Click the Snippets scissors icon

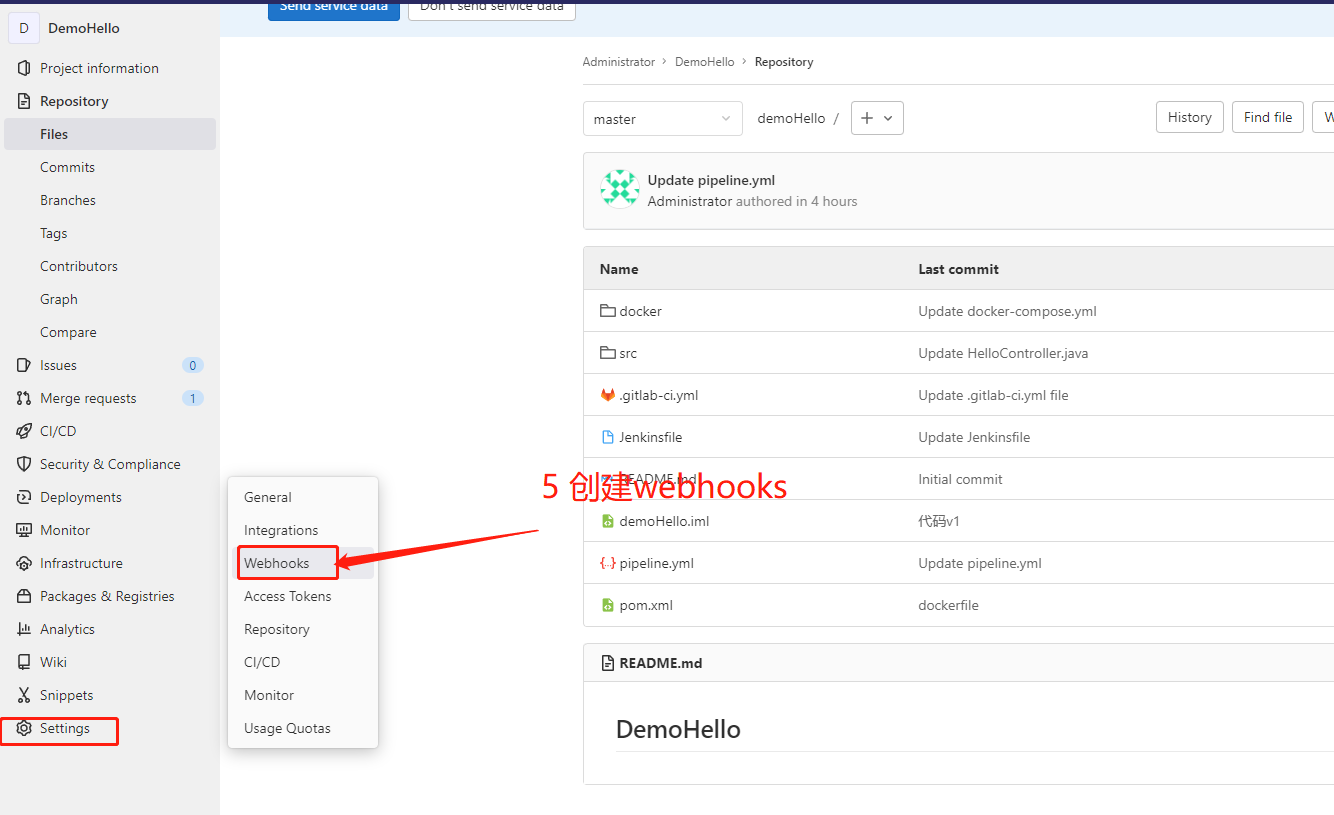[24, 695]
